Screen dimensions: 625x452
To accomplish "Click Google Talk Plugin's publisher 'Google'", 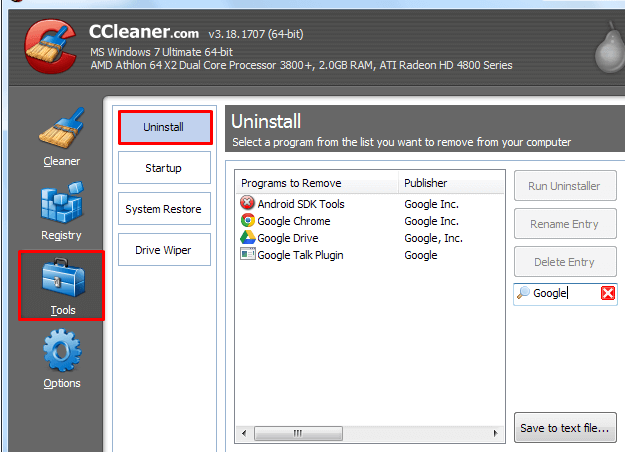I will click(x=421, y=255).
